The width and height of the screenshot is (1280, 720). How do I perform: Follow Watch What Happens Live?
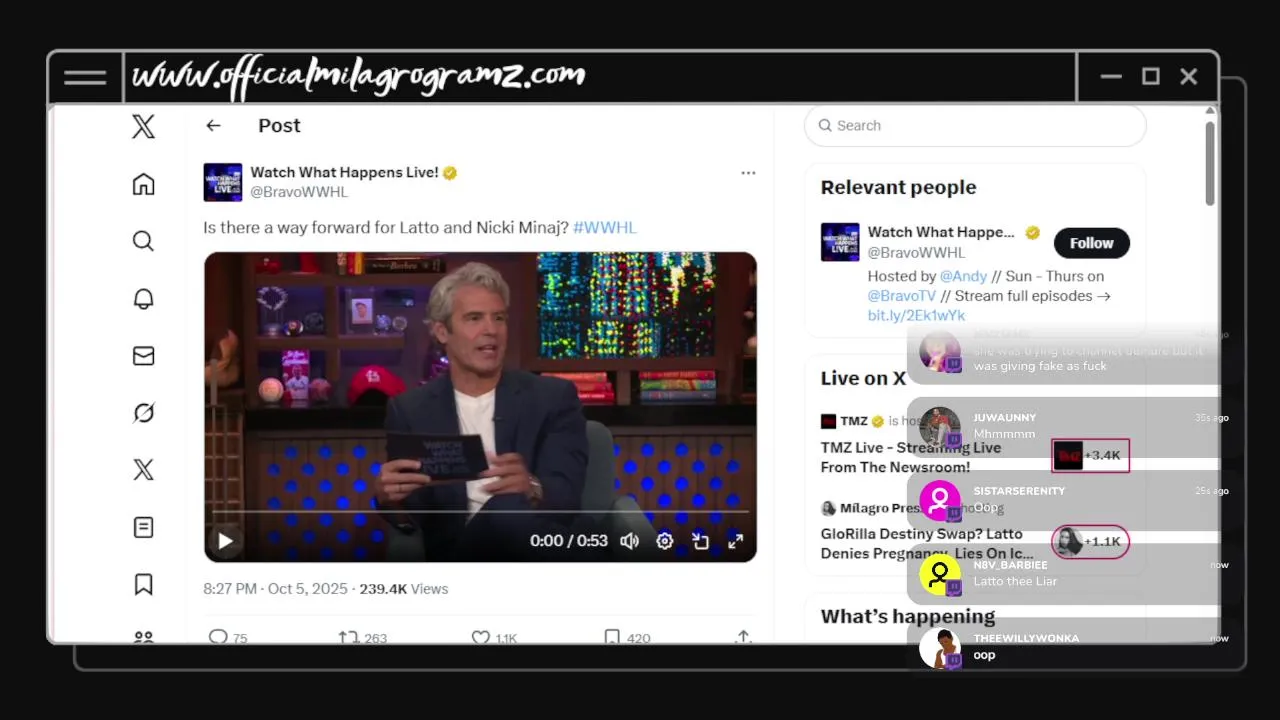coord(1091,243)
